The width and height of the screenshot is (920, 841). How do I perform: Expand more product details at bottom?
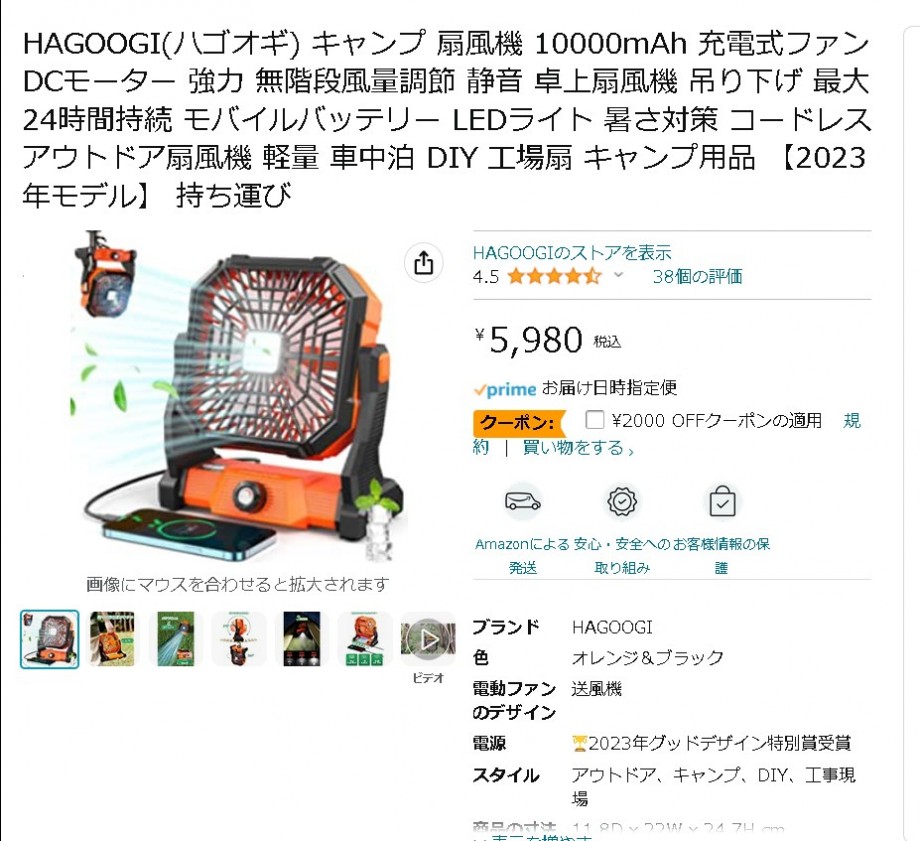pos(532,837)
